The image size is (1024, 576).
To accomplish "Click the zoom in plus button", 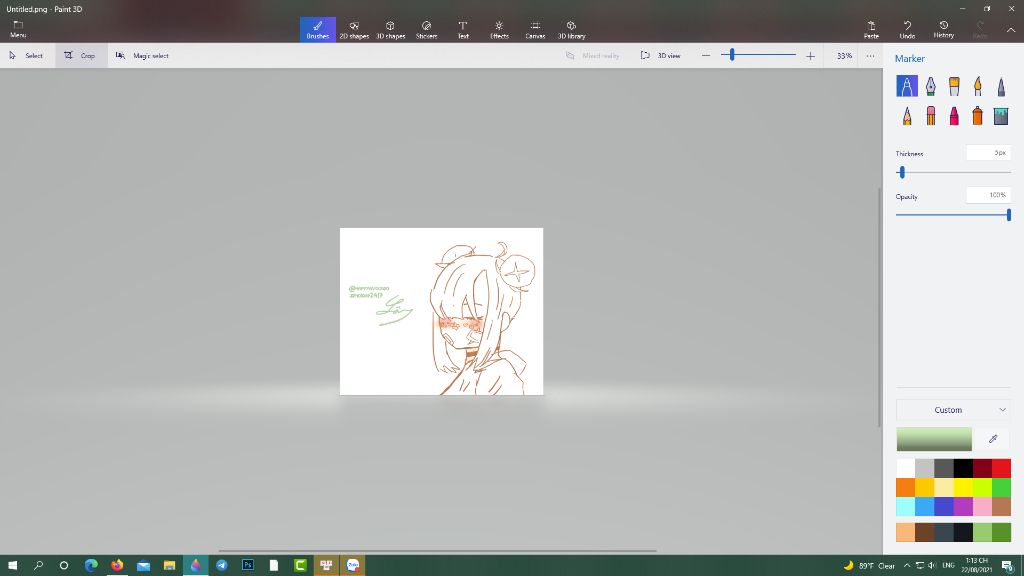I will (x=810, y=56).
